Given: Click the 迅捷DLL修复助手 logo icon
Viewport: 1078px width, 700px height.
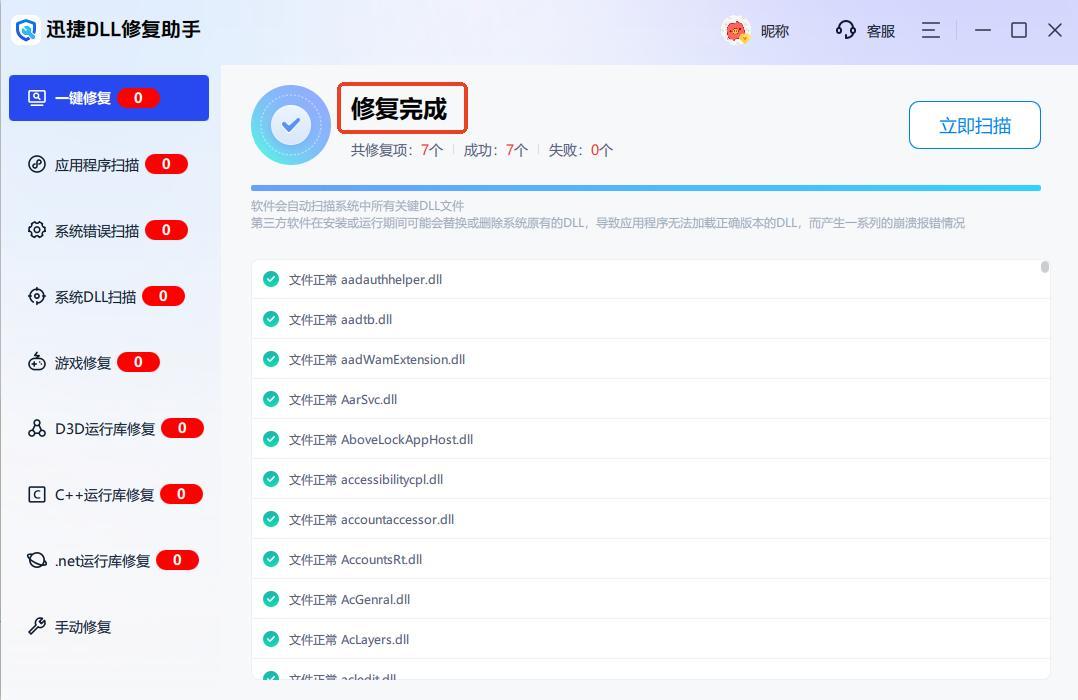Looking at the screenshot, I should pos(25,30).
